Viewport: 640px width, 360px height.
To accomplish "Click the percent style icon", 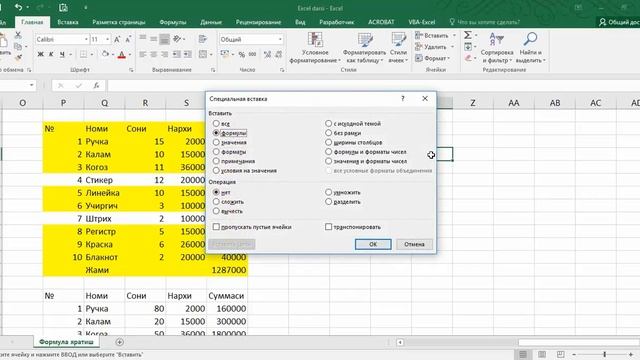I will [242, 54].
